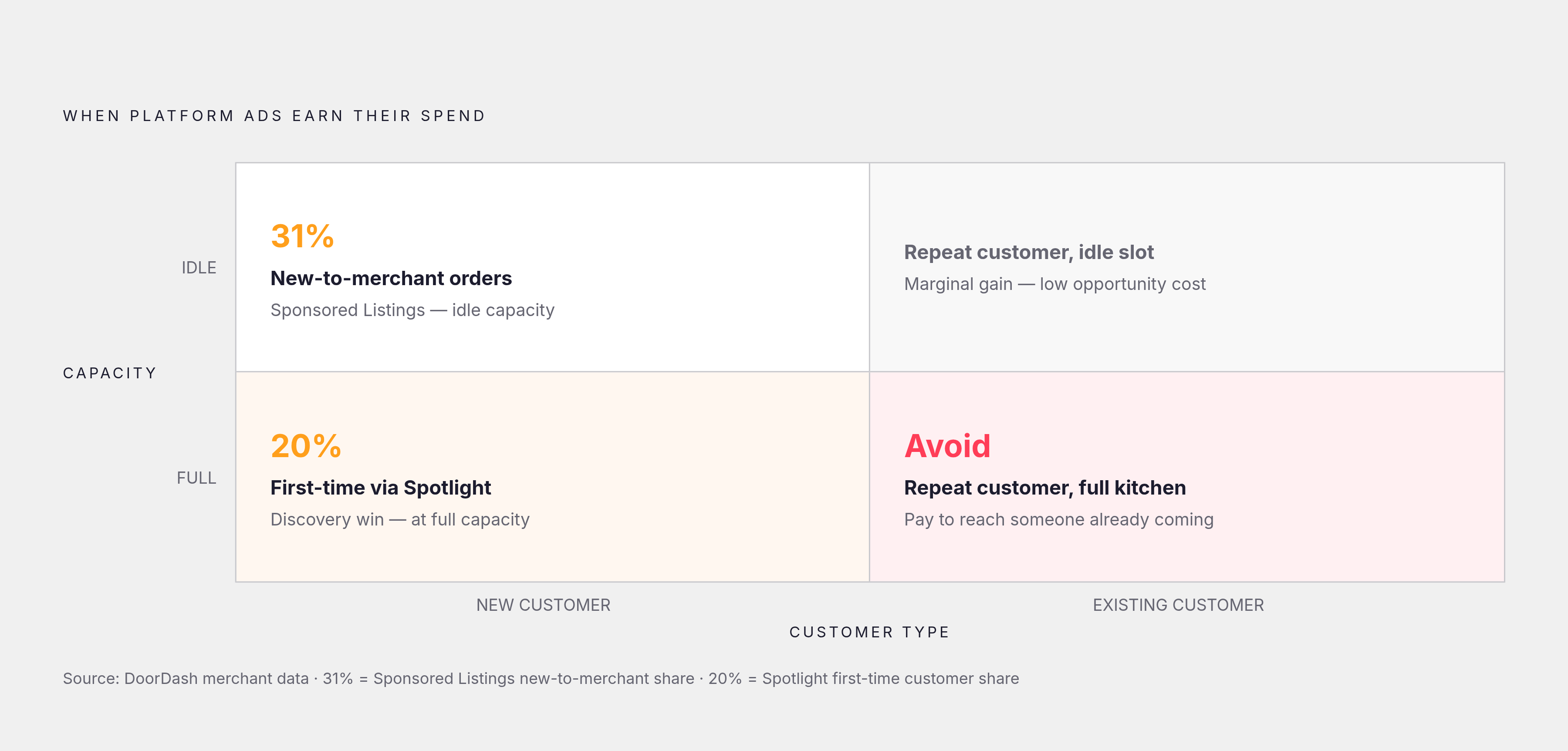
Task: Click the EXISTING CUSTOMER column label
Action: (1178, 605)
